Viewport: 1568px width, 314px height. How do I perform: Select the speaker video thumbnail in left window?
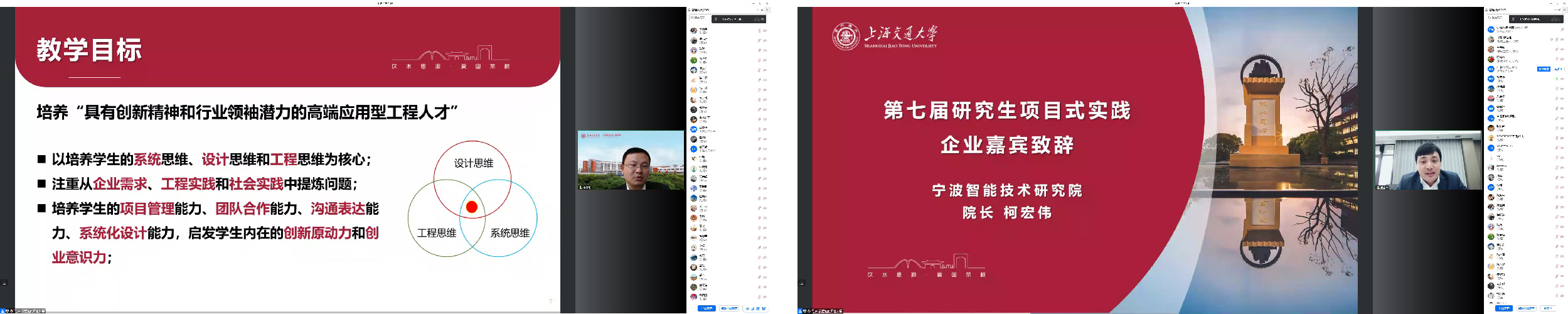pyautogui.click(x=630, y=160)
